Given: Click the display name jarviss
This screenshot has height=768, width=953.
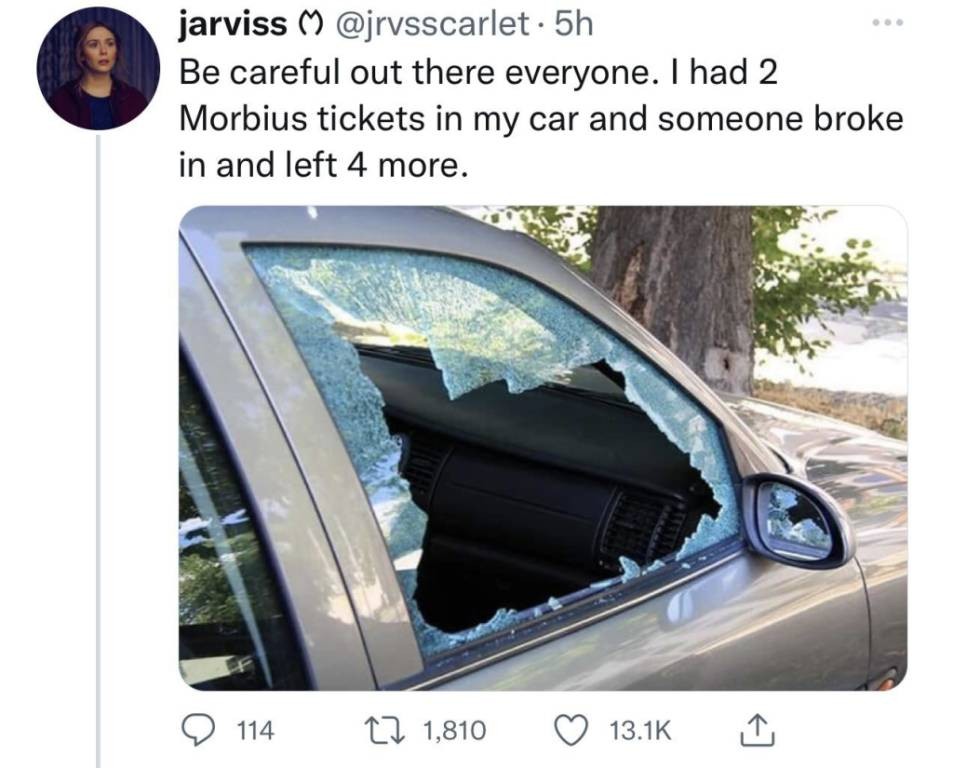Looking at the screenshot, I should click(232, 24).
